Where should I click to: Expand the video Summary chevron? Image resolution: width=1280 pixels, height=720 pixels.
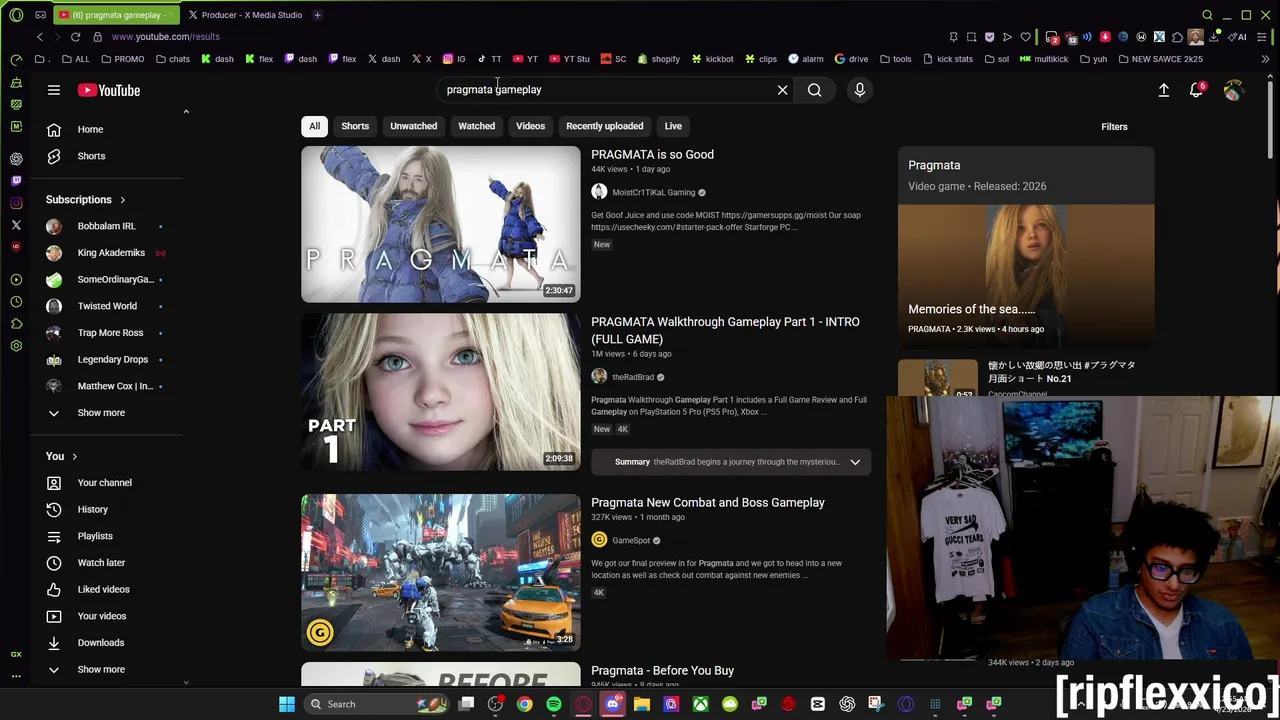[x=855, y=462]
